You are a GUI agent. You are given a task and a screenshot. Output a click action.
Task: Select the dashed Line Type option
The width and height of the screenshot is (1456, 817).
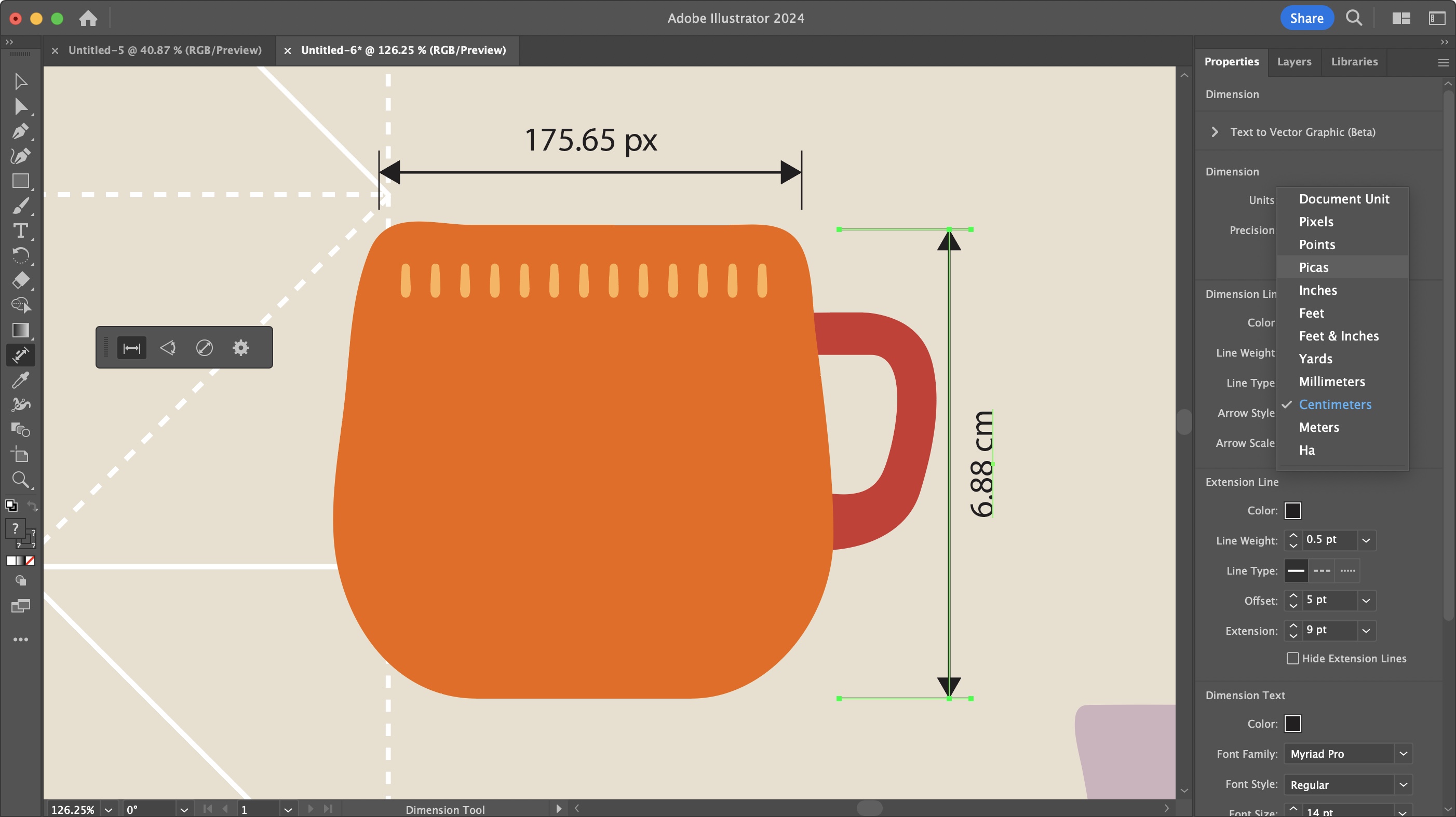point(1321,570)
